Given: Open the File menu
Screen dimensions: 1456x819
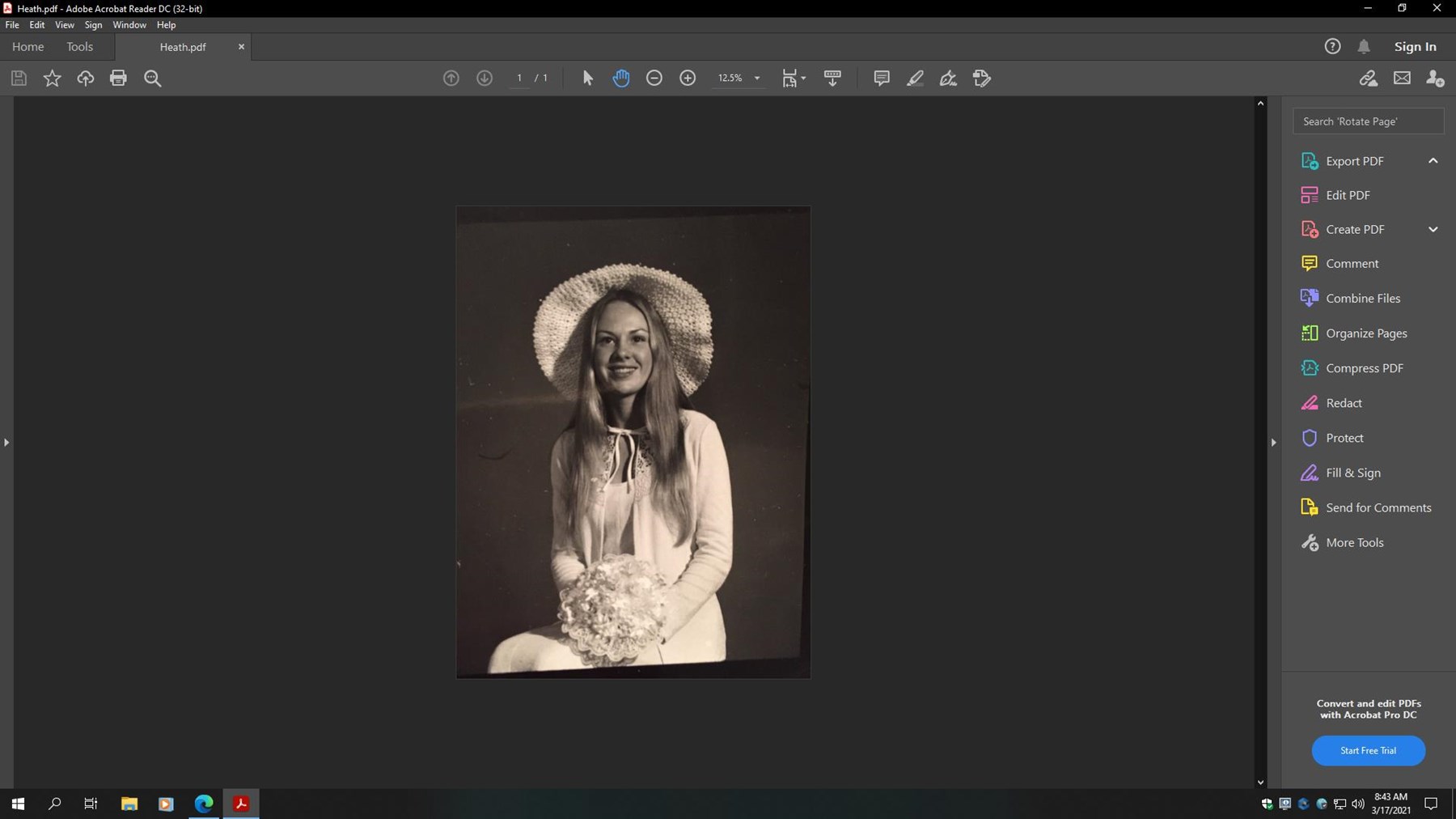Looking at the screenshot, I should [12, 25].
